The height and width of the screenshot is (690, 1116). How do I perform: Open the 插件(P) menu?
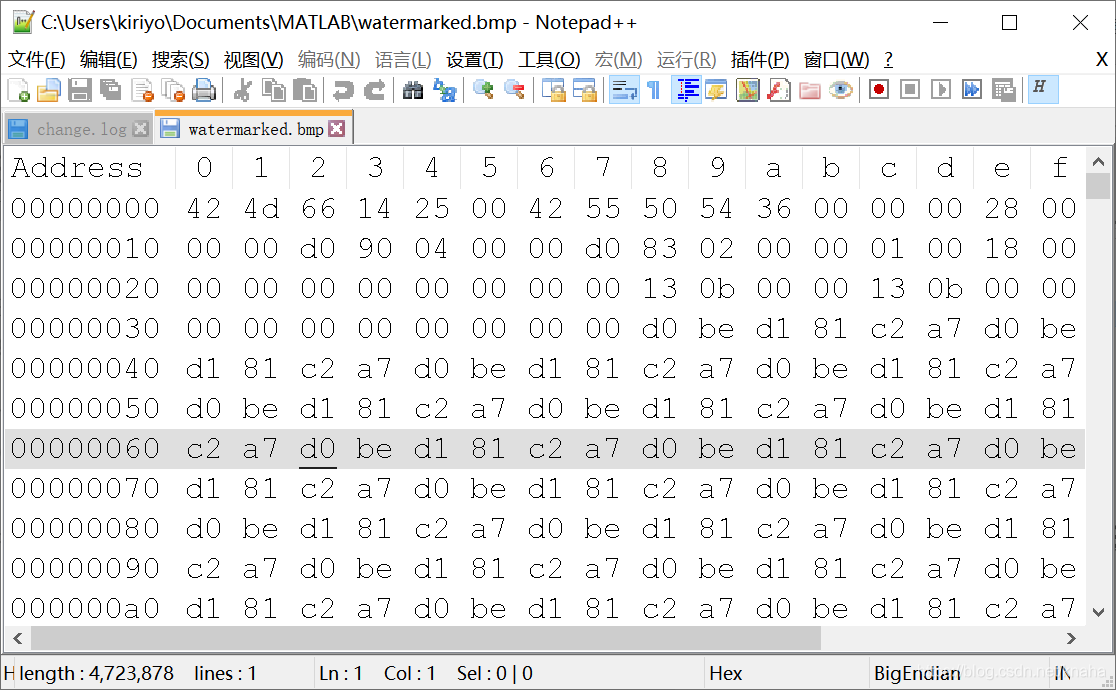coord(760,60)
